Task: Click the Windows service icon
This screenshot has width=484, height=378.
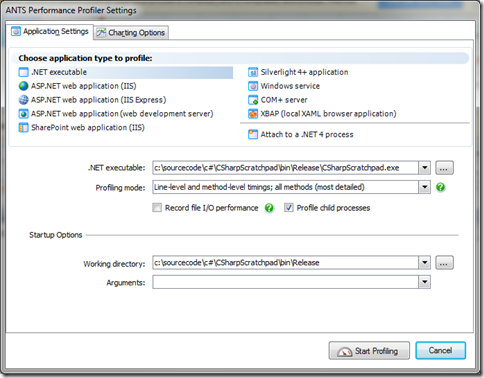Action: click(253, 86)
